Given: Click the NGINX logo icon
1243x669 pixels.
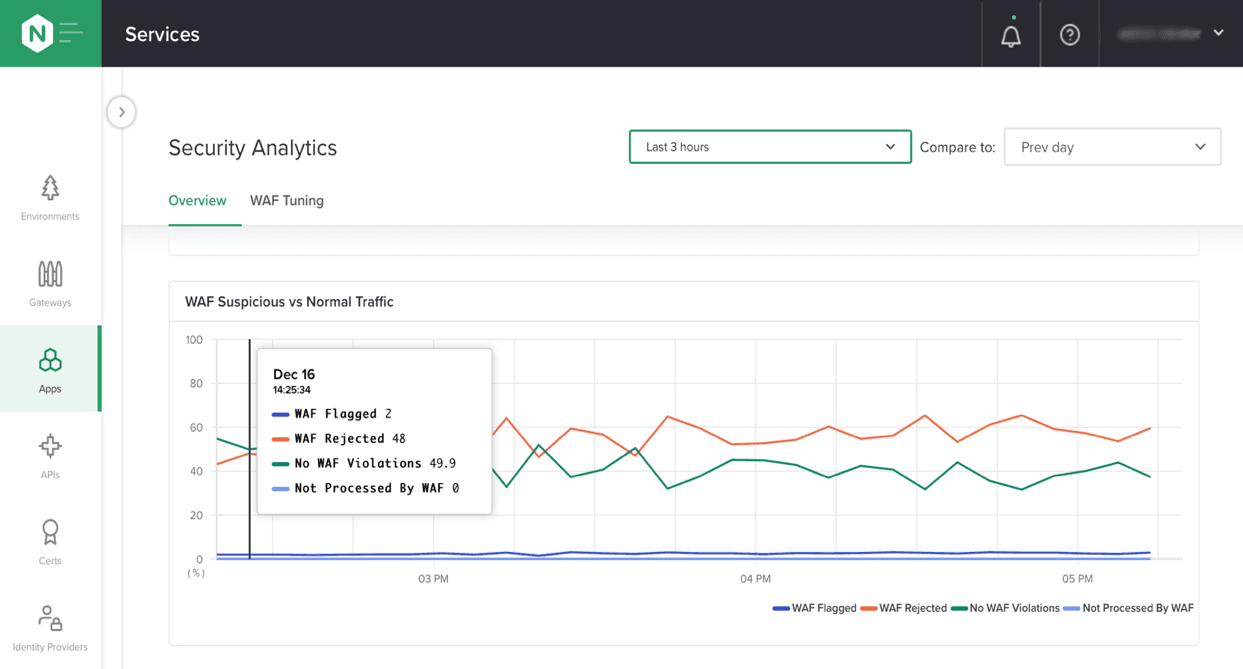Looking at the screenshot, I should tap(37, 34).
